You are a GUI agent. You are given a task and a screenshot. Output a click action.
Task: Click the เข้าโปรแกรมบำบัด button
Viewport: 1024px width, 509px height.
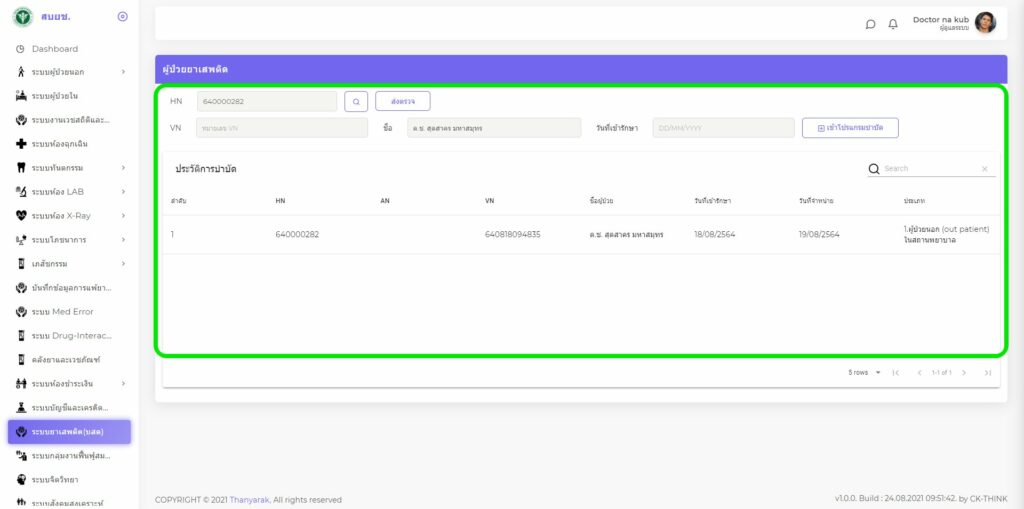[x=850, y=128]
